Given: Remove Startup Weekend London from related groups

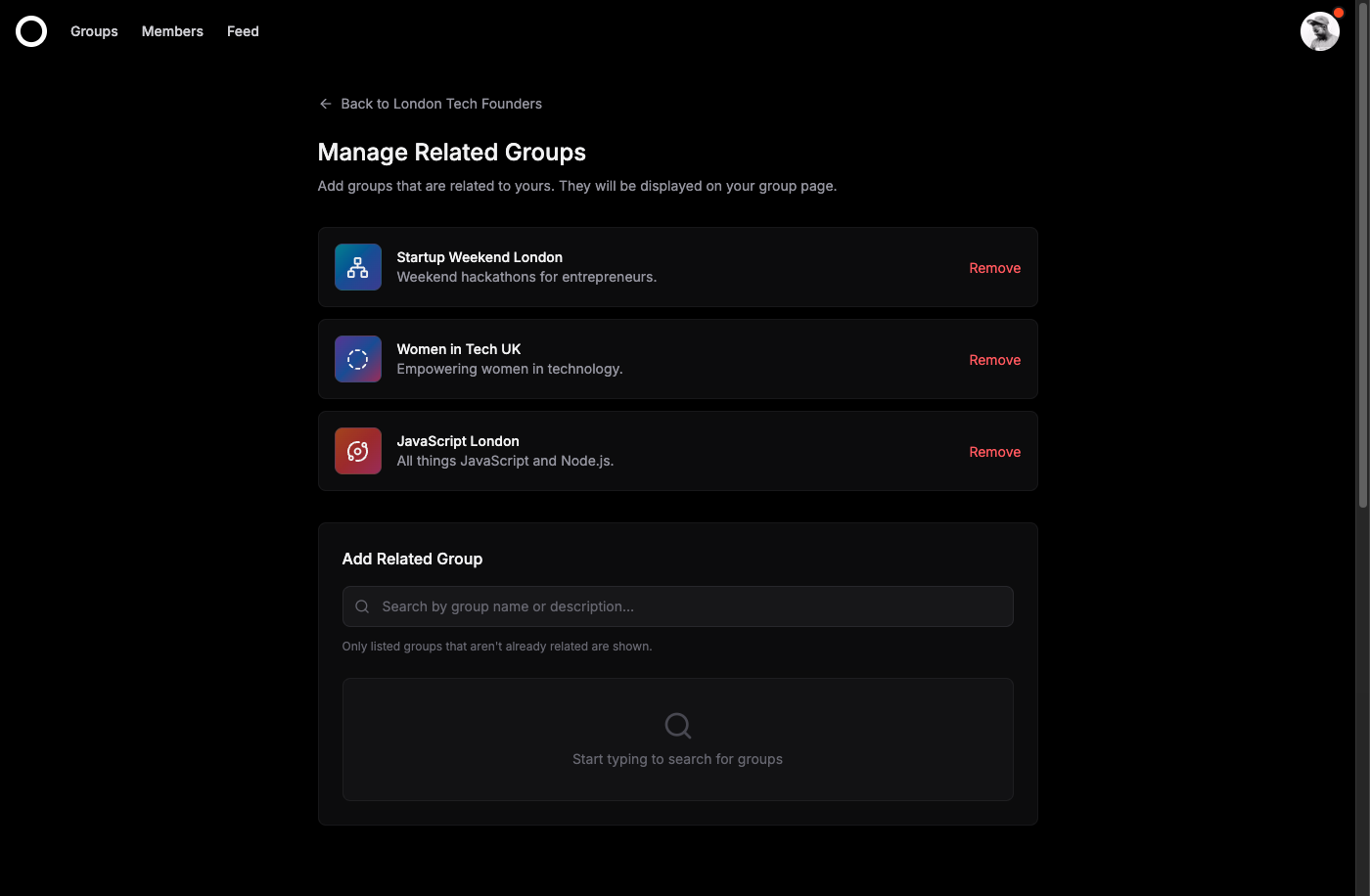Looking at the screenshot, I should (994, 267).
